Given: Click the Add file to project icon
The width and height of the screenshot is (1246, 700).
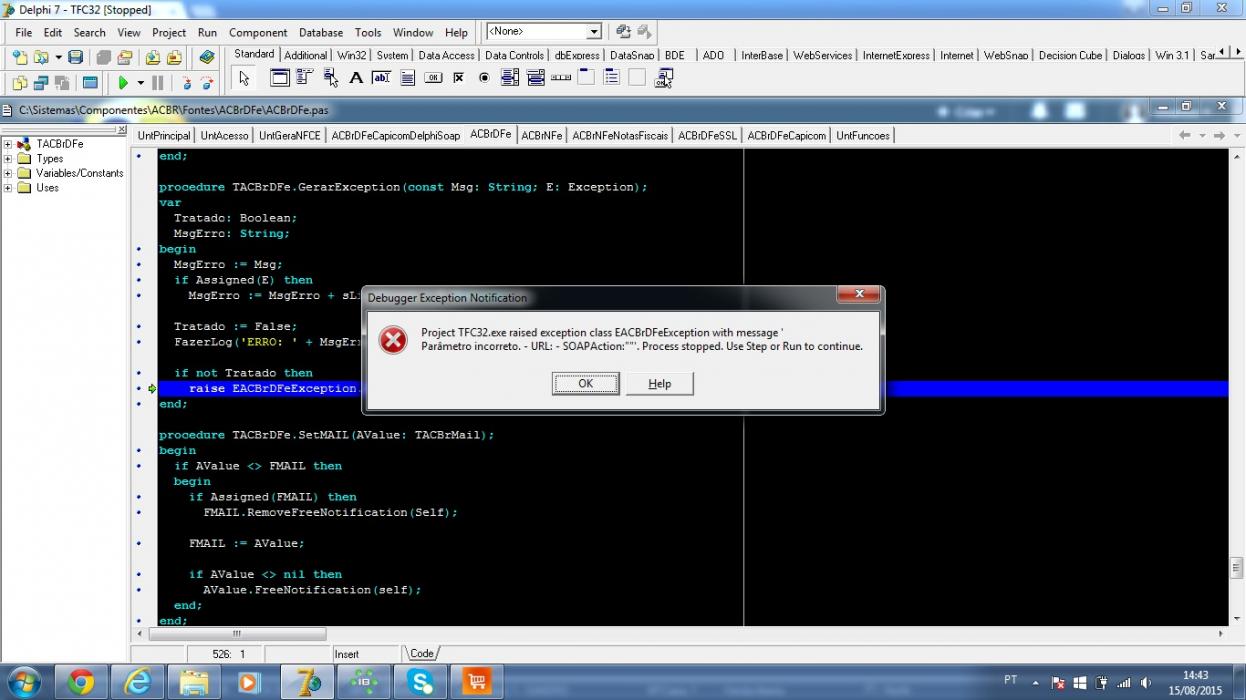Looking at the screenshot, I should tap(153, 58).
